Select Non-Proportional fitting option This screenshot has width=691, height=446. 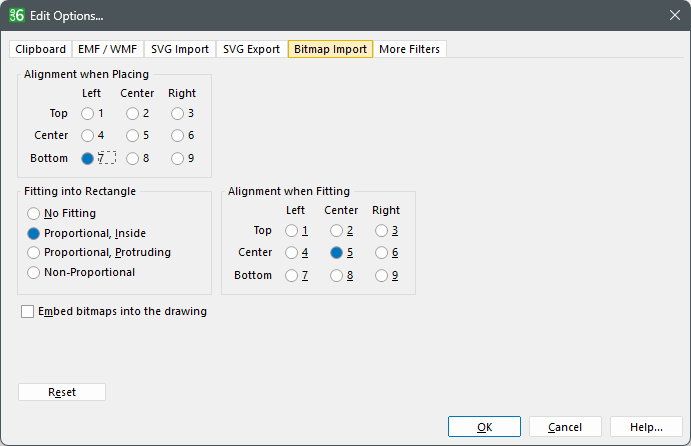(35, 272)
